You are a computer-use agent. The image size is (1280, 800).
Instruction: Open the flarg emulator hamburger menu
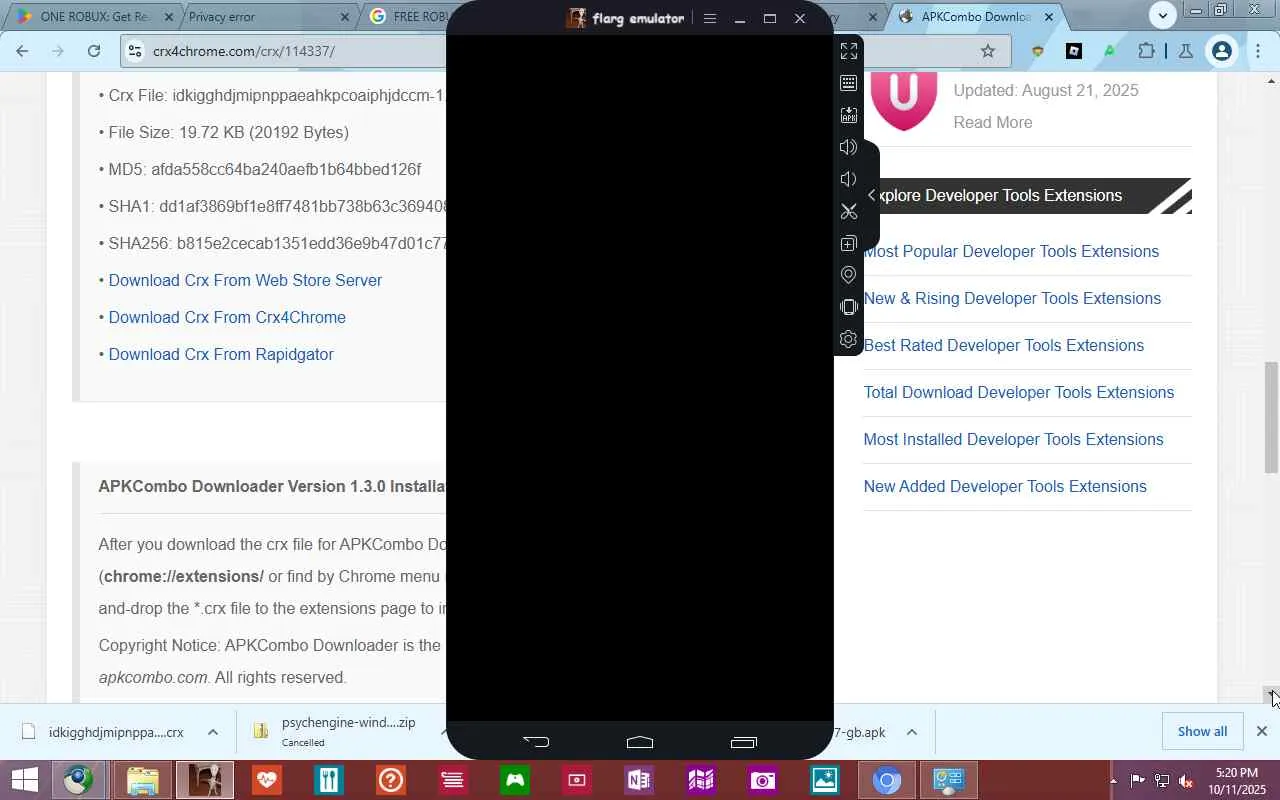pyautogui.click(x=710, y=18)
